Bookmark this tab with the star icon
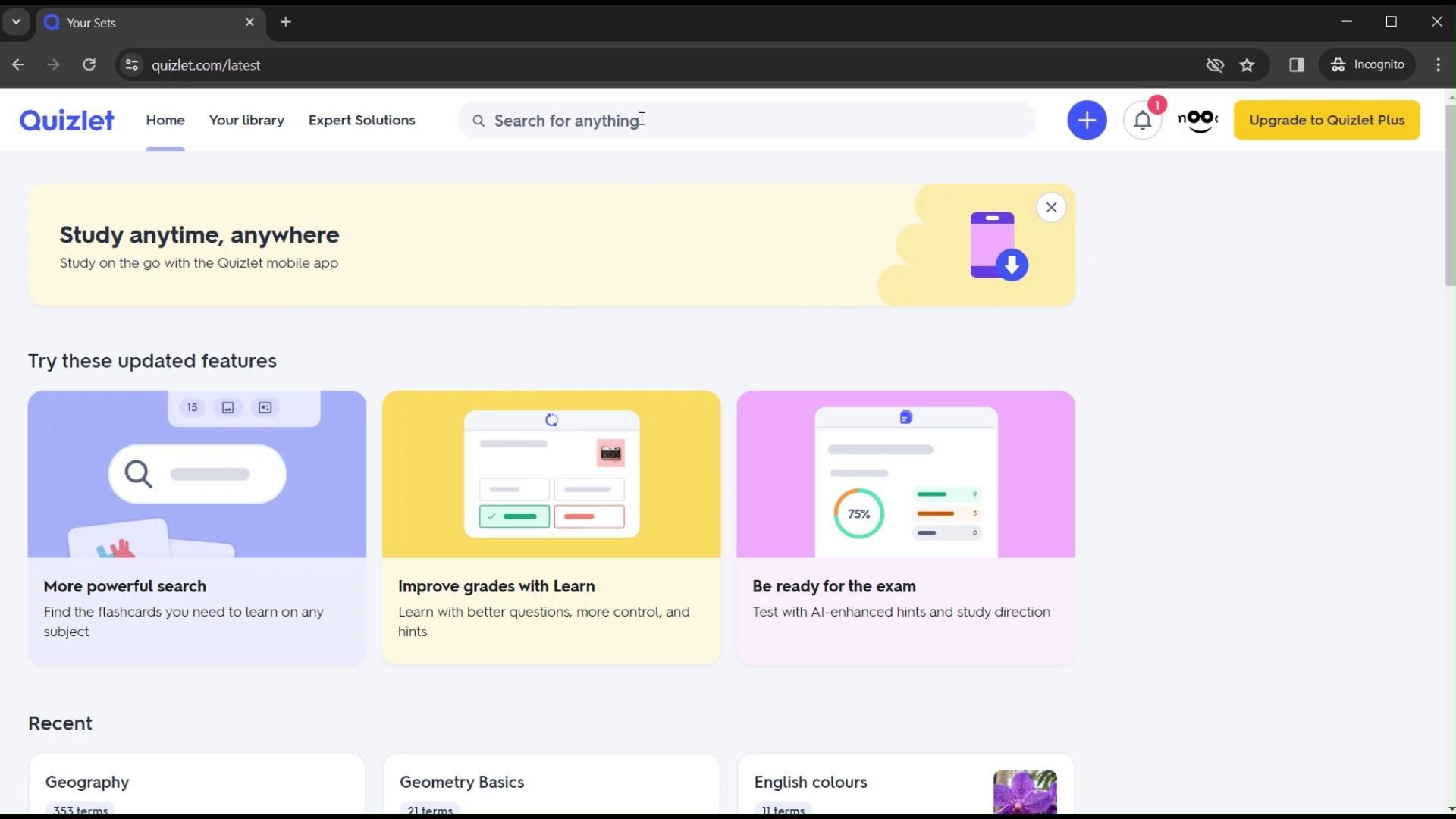 pyautogui.click(x=1247, y=65)
